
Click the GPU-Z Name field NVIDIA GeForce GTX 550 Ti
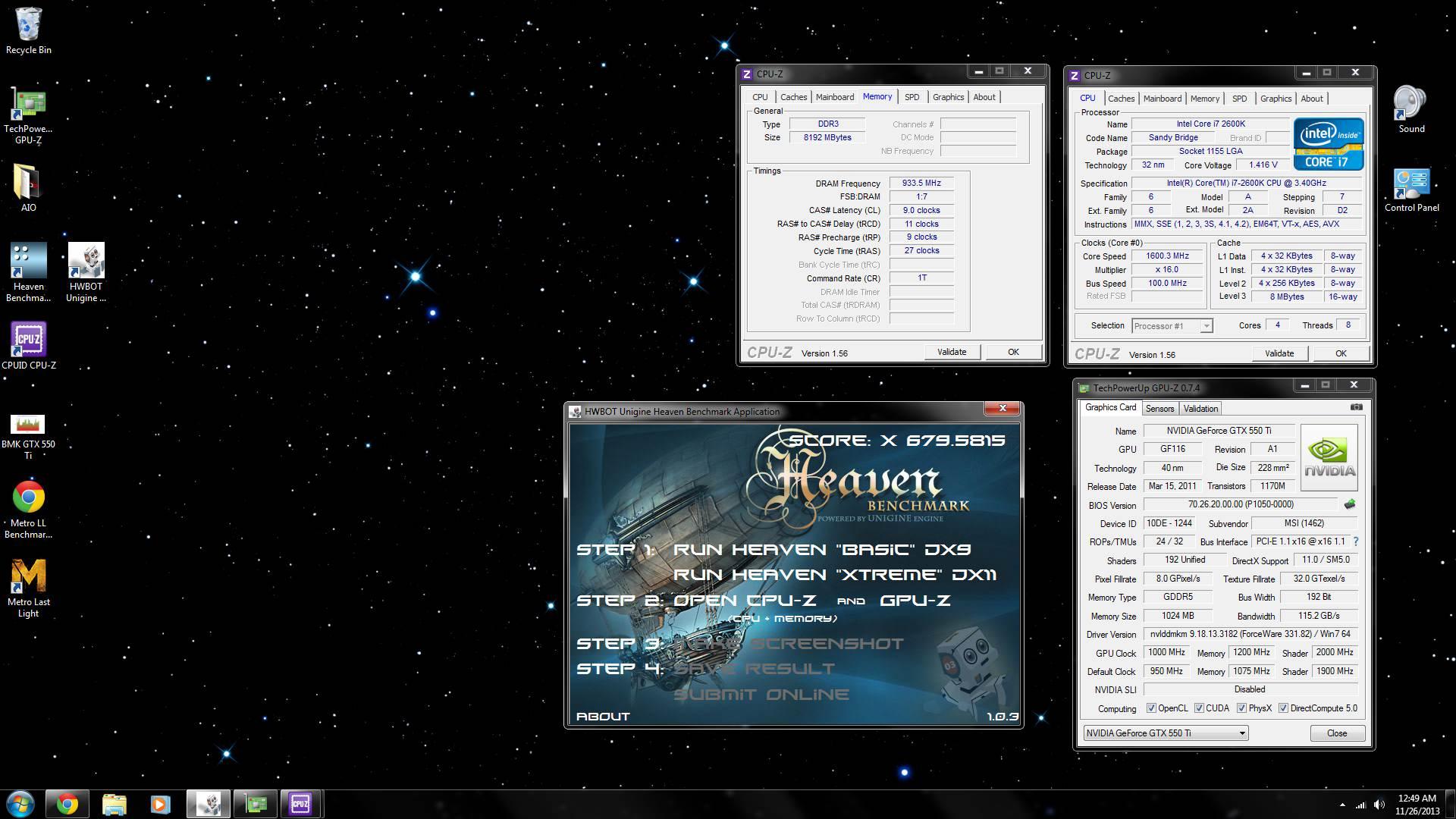click(x=1219, y=431)
